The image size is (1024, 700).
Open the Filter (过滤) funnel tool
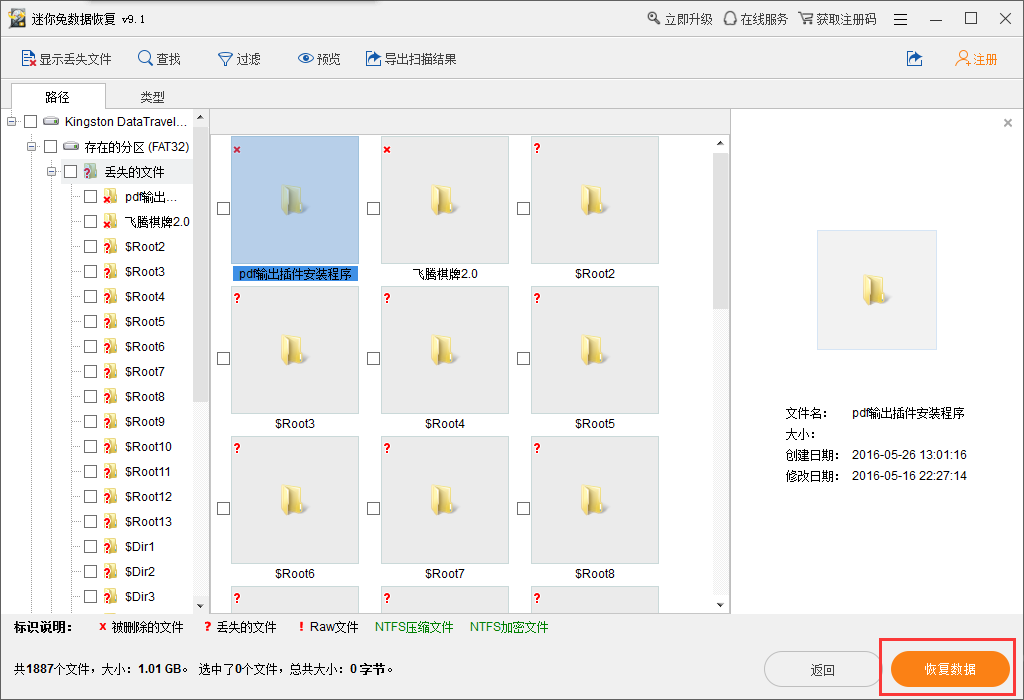point(225,59)
